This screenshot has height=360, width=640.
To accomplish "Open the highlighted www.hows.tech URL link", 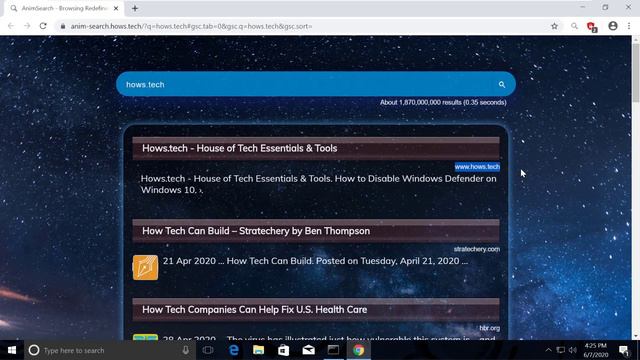I will click(477, 167).
